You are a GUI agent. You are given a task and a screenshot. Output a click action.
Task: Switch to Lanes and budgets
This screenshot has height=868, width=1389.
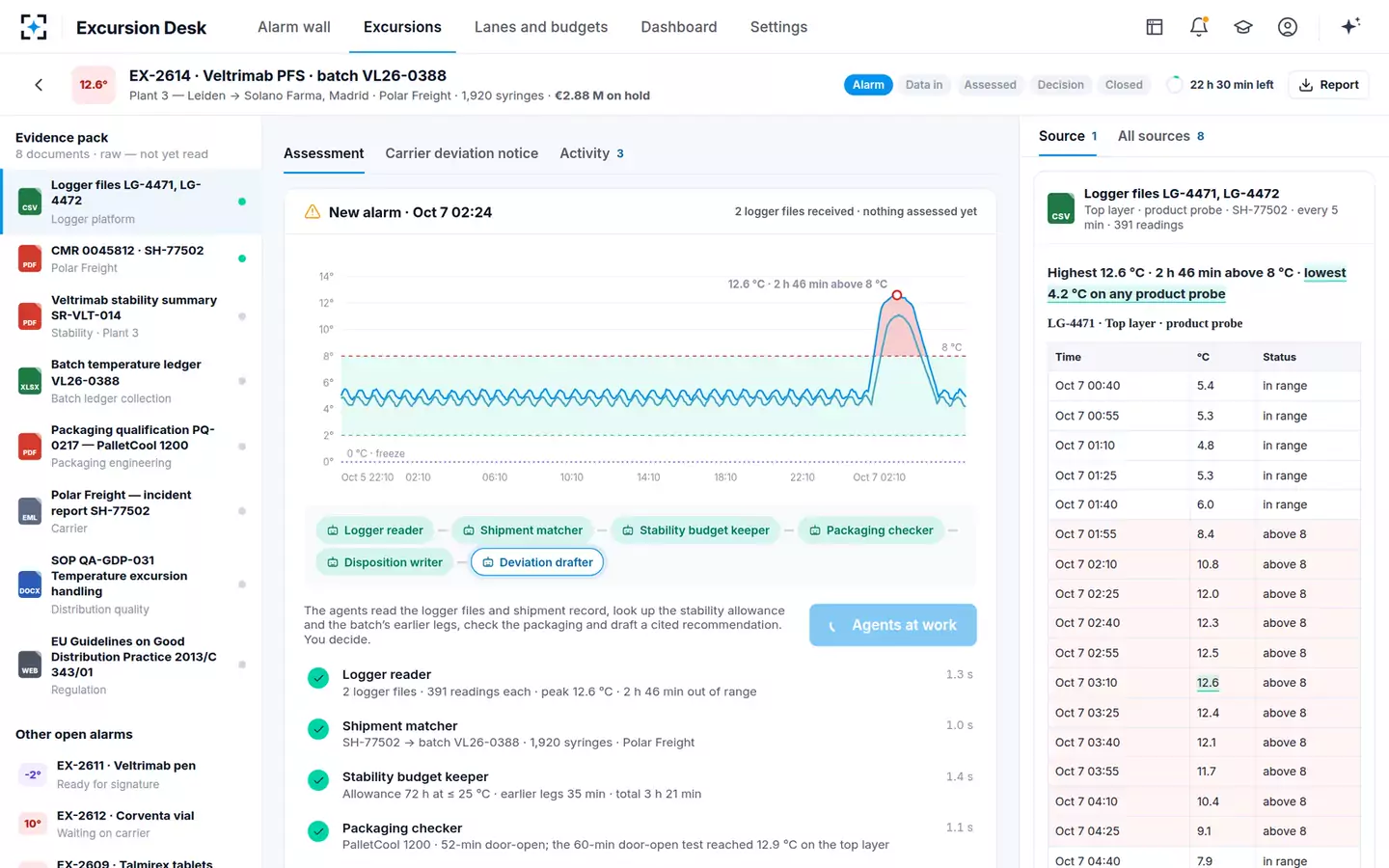tap(541, 27)
